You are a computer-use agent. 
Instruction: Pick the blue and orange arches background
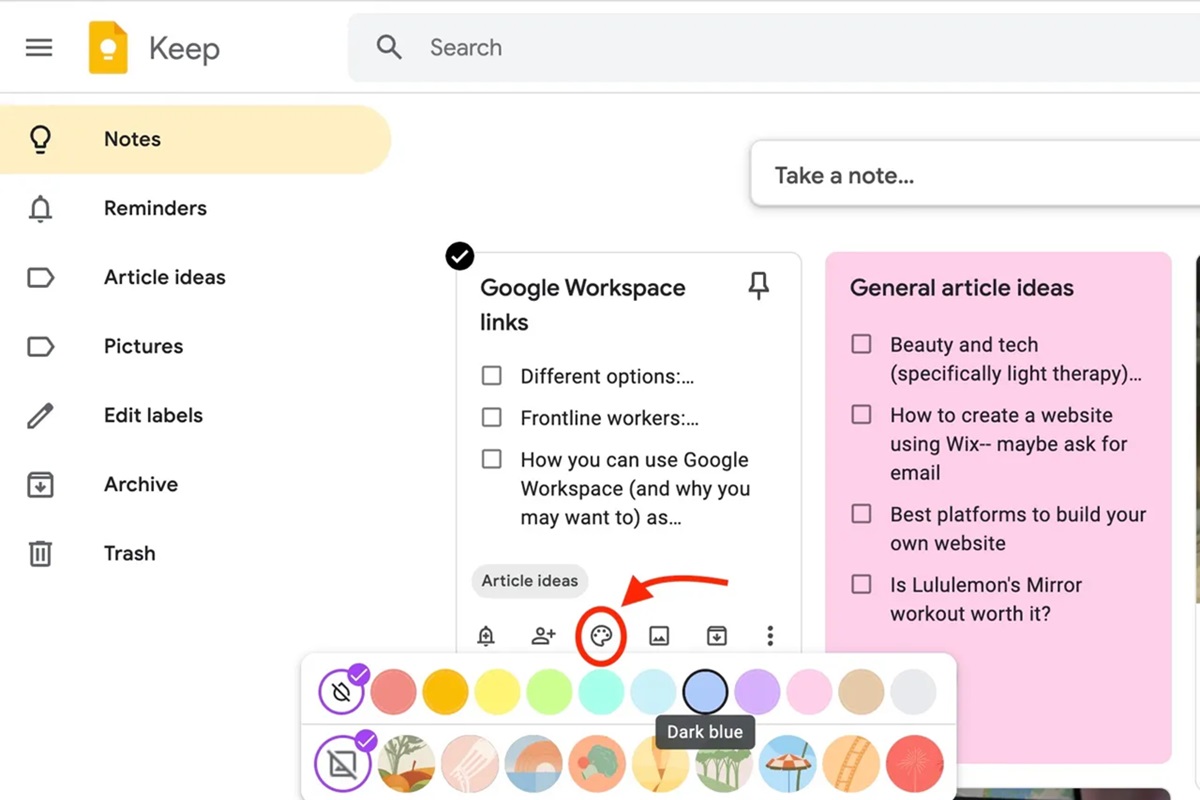(x=533, y=764)
